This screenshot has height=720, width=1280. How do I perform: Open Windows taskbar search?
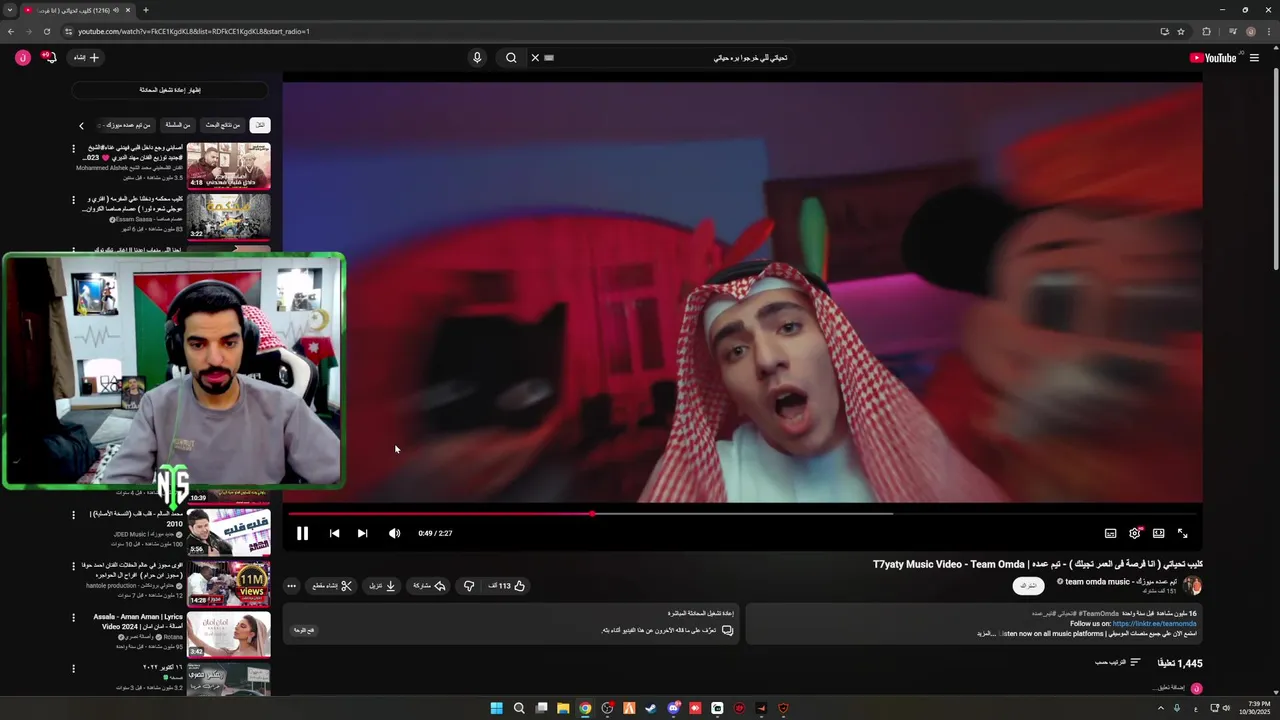(519, 708)
